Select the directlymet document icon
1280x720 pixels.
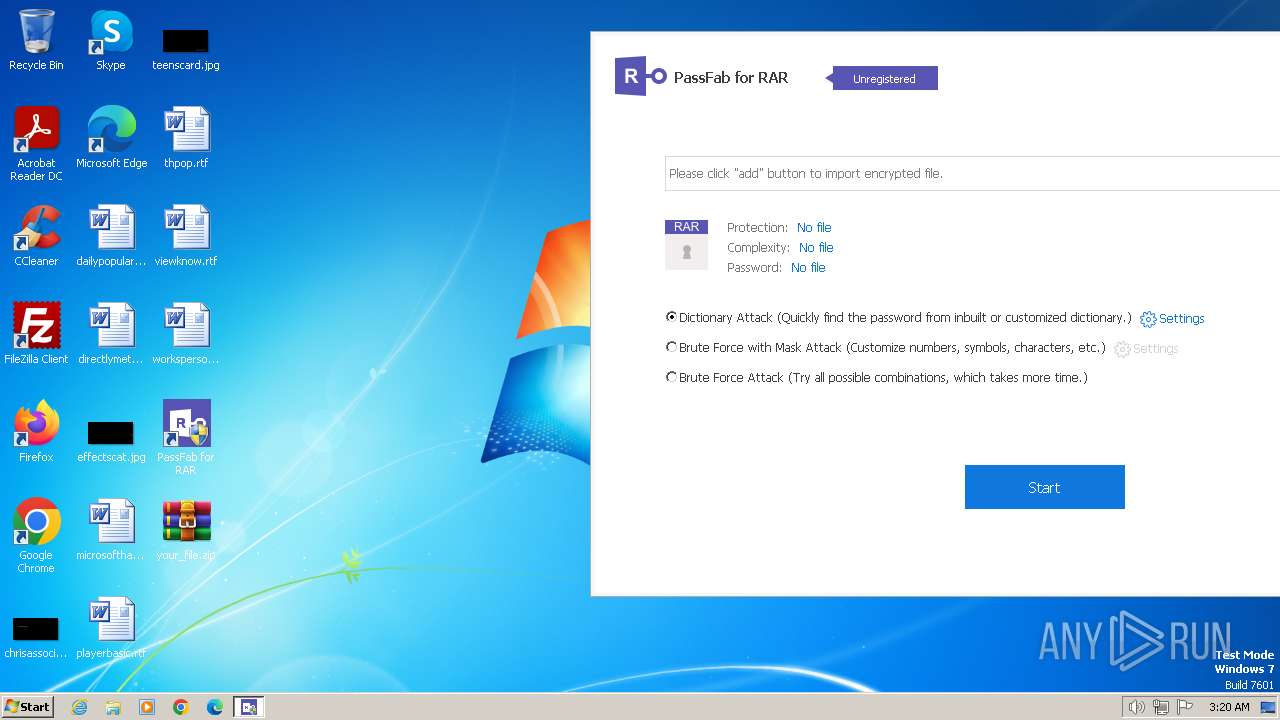coord(111,334)
